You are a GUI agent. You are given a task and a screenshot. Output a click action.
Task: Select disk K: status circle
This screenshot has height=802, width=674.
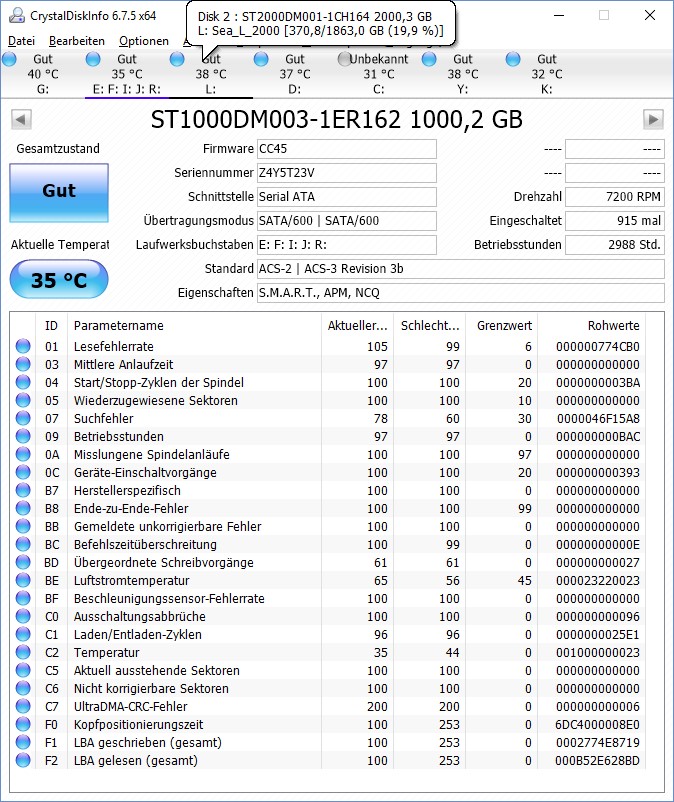(513, 59)
